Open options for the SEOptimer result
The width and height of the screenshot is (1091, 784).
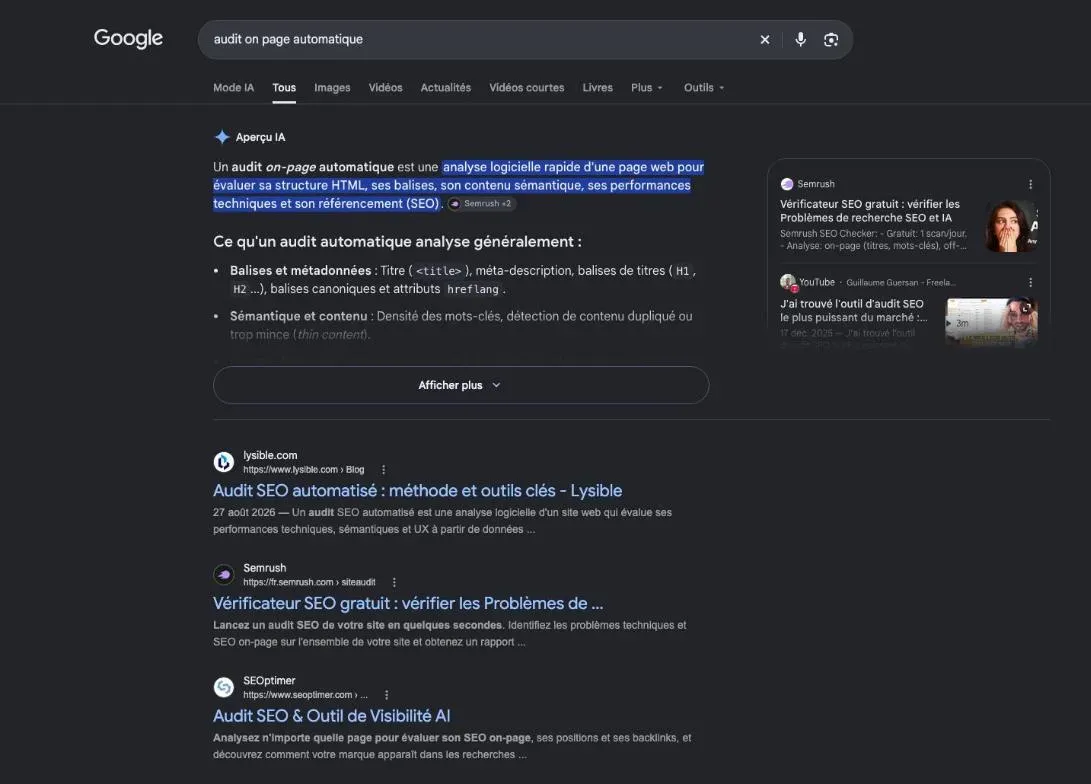[x=387, y=695]
